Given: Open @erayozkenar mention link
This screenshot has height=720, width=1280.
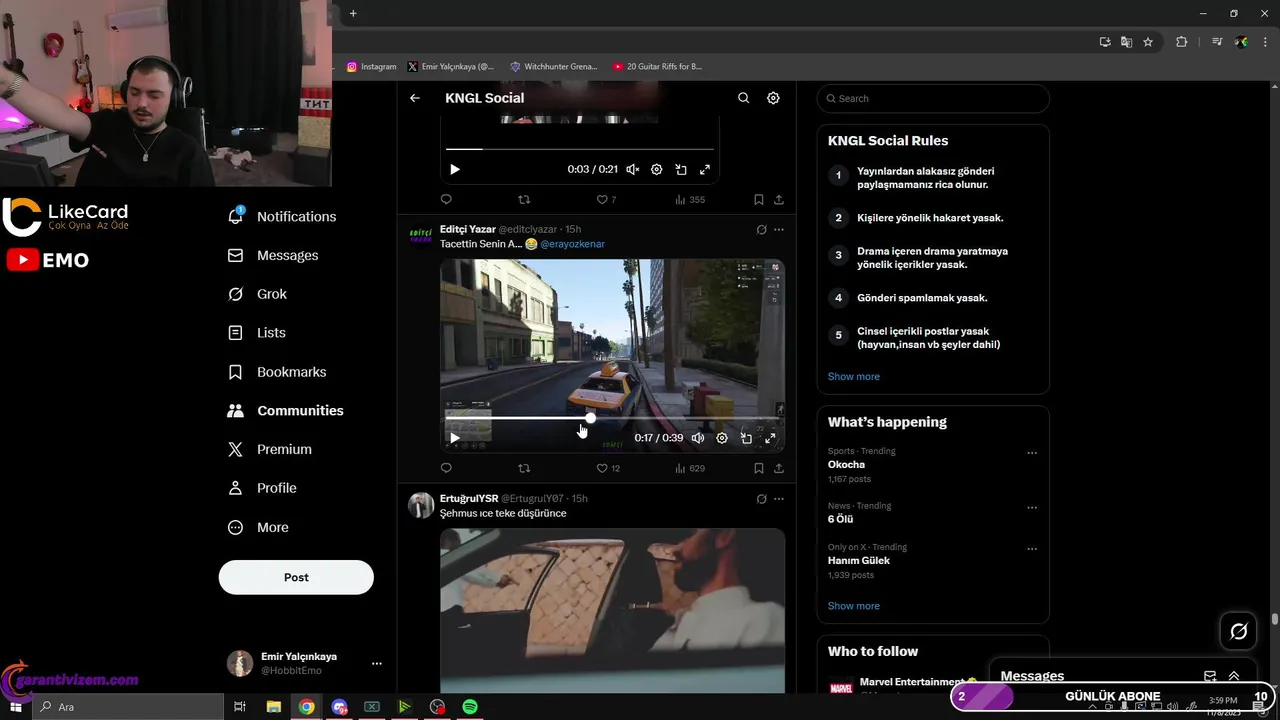Looking at the screenshot, I should point(572,244).
